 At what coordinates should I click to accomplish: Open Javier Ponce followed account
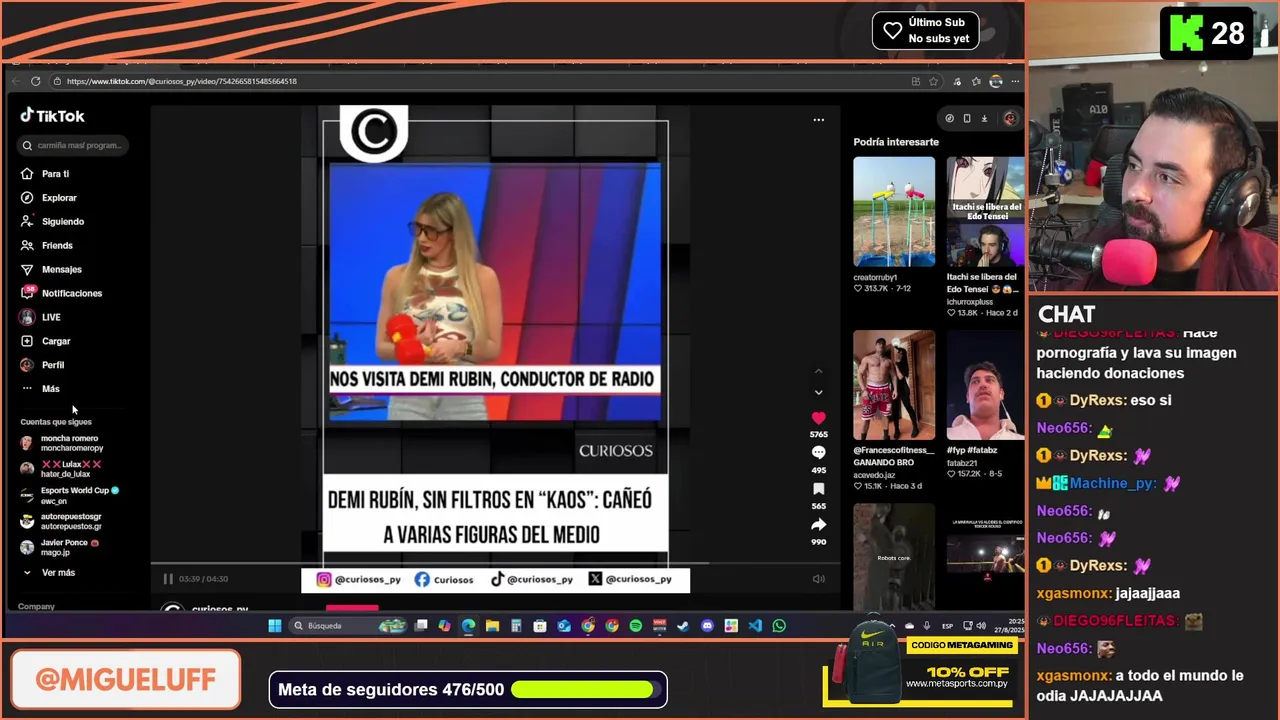[x=60, y=547]
